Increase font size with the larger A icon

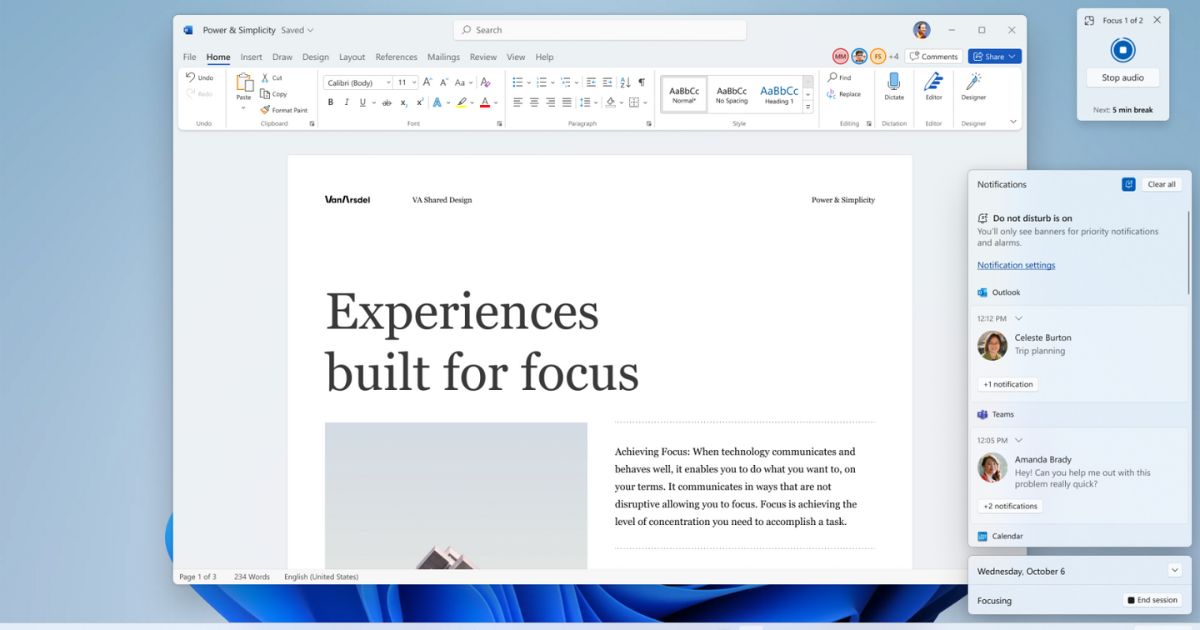pyautogui.click(x=427, y=82)
